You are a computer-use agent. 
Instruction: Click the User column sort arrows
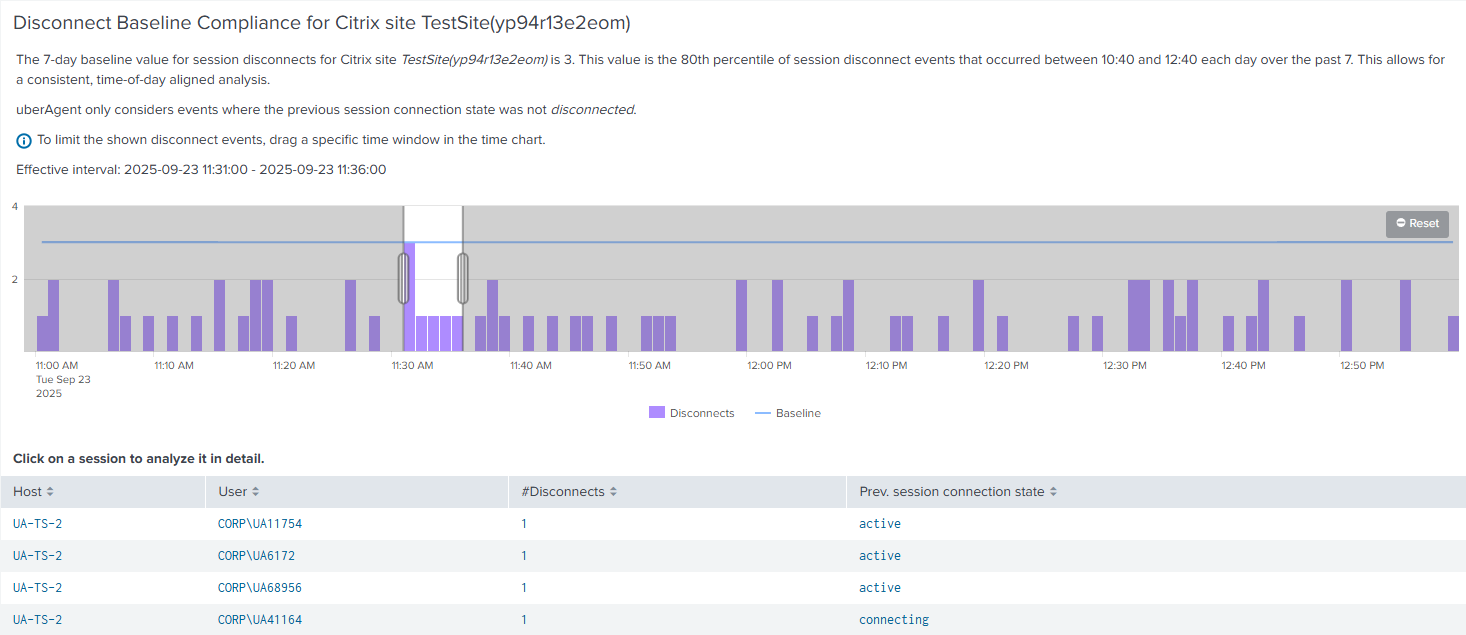click(x=255, y=492)
